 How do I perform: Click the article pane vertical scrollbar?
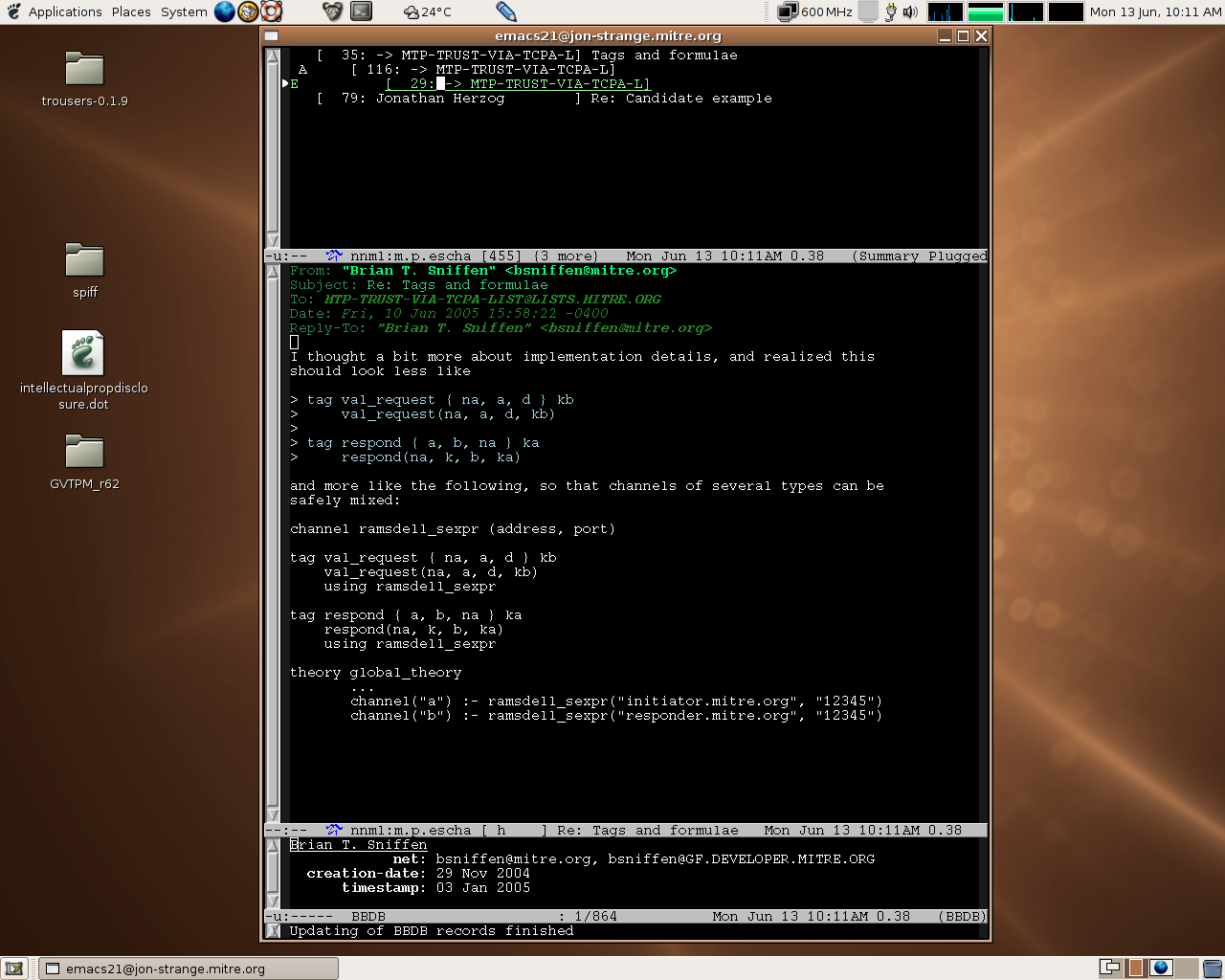pyautogui.click(x=273, y=543)
